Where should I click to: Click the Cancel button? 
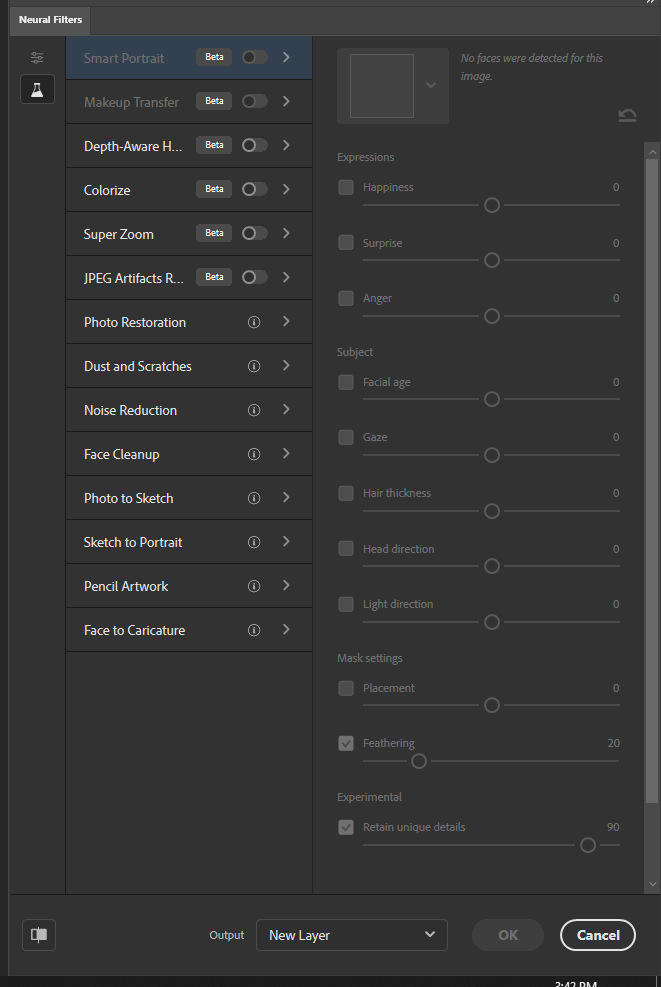(x=598, y=935)
